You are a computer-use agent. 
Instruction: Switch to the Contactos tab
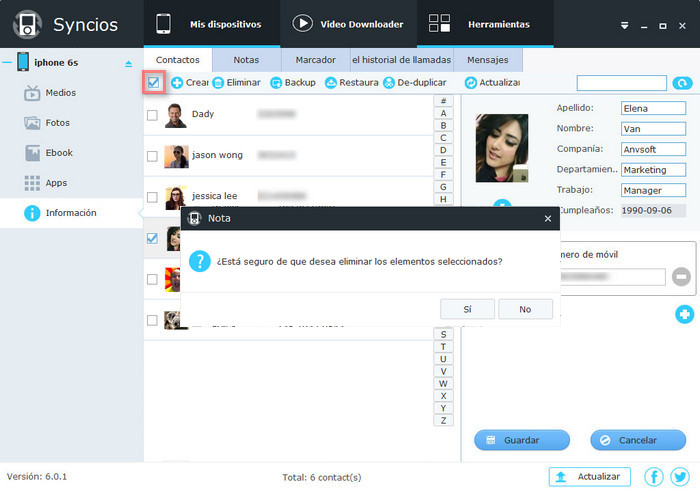178,60
